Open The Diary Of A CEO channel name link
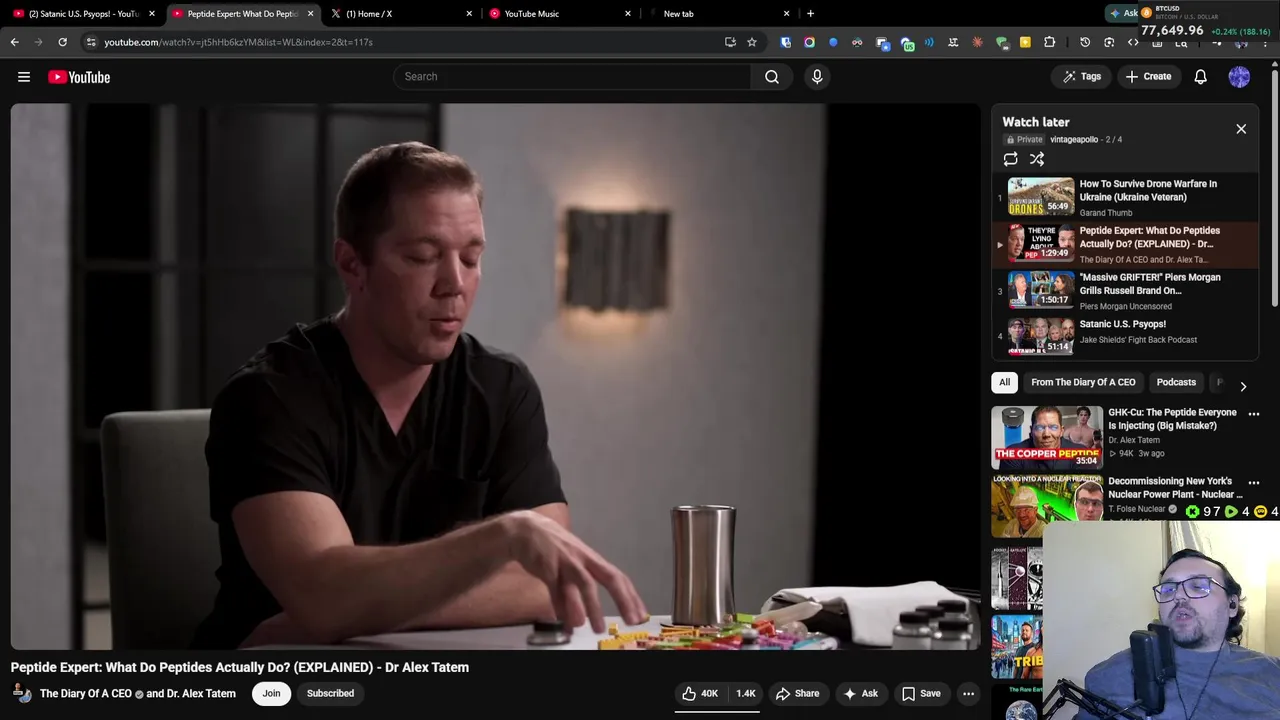The width and height of the screenshot is (1280, 720). point(86,693)
